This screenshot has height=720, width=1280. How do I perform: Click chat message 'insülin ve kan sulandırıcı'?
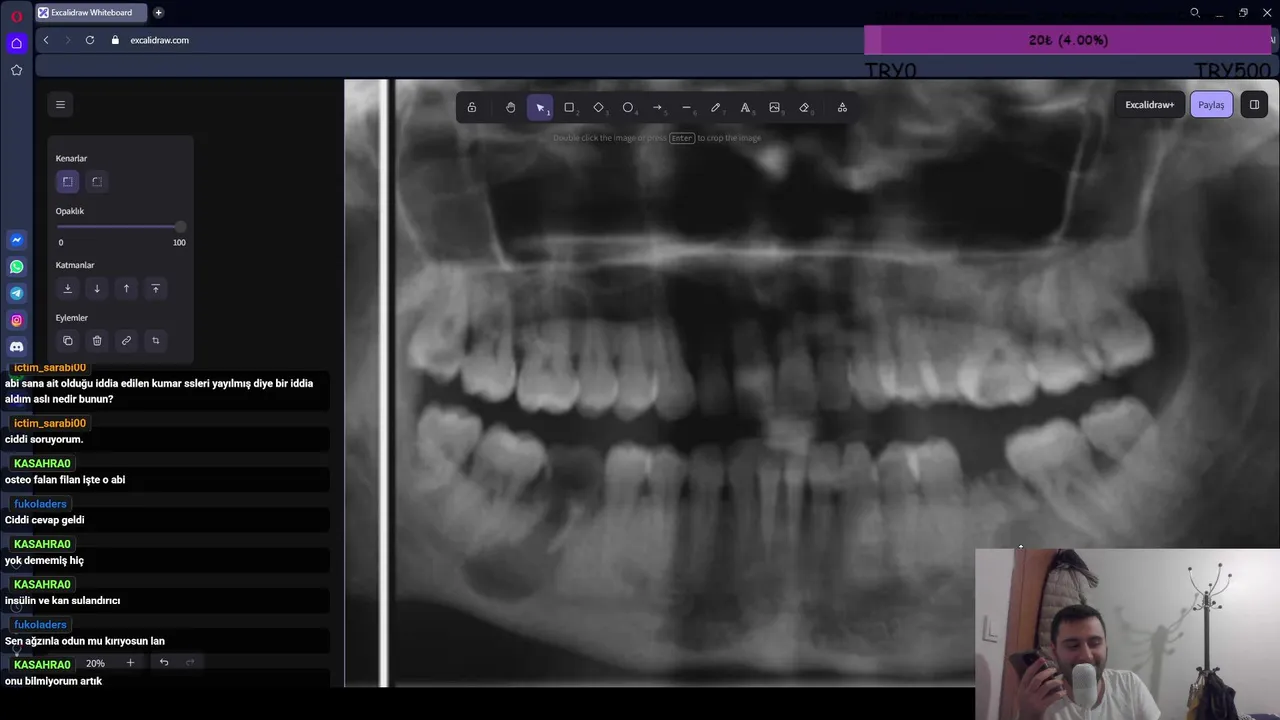point(62,601)
